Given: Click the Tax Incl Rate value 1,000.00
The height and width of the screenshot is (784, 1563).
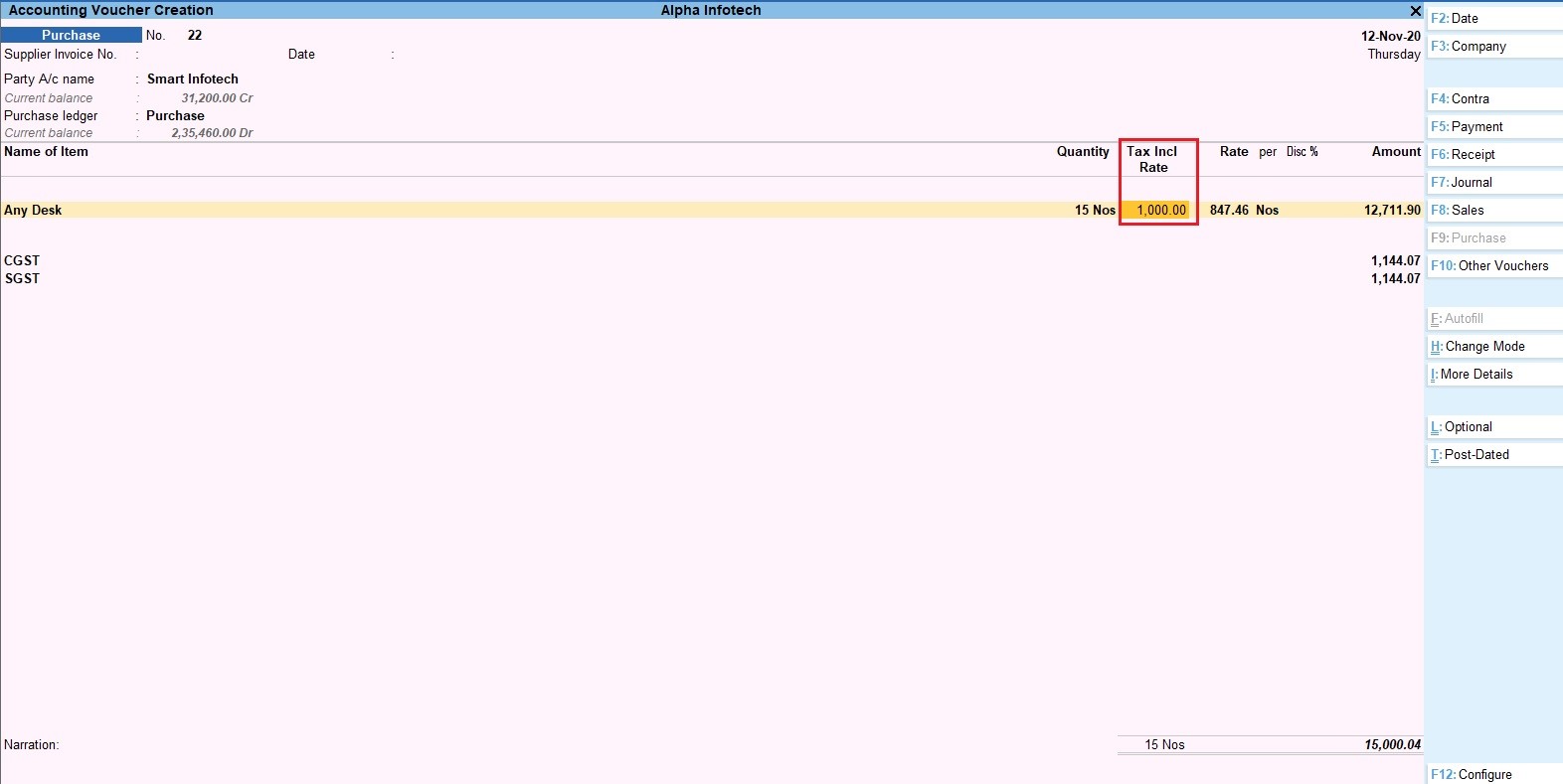Looking at the screenshot, I should click(x=1160, y=211).
